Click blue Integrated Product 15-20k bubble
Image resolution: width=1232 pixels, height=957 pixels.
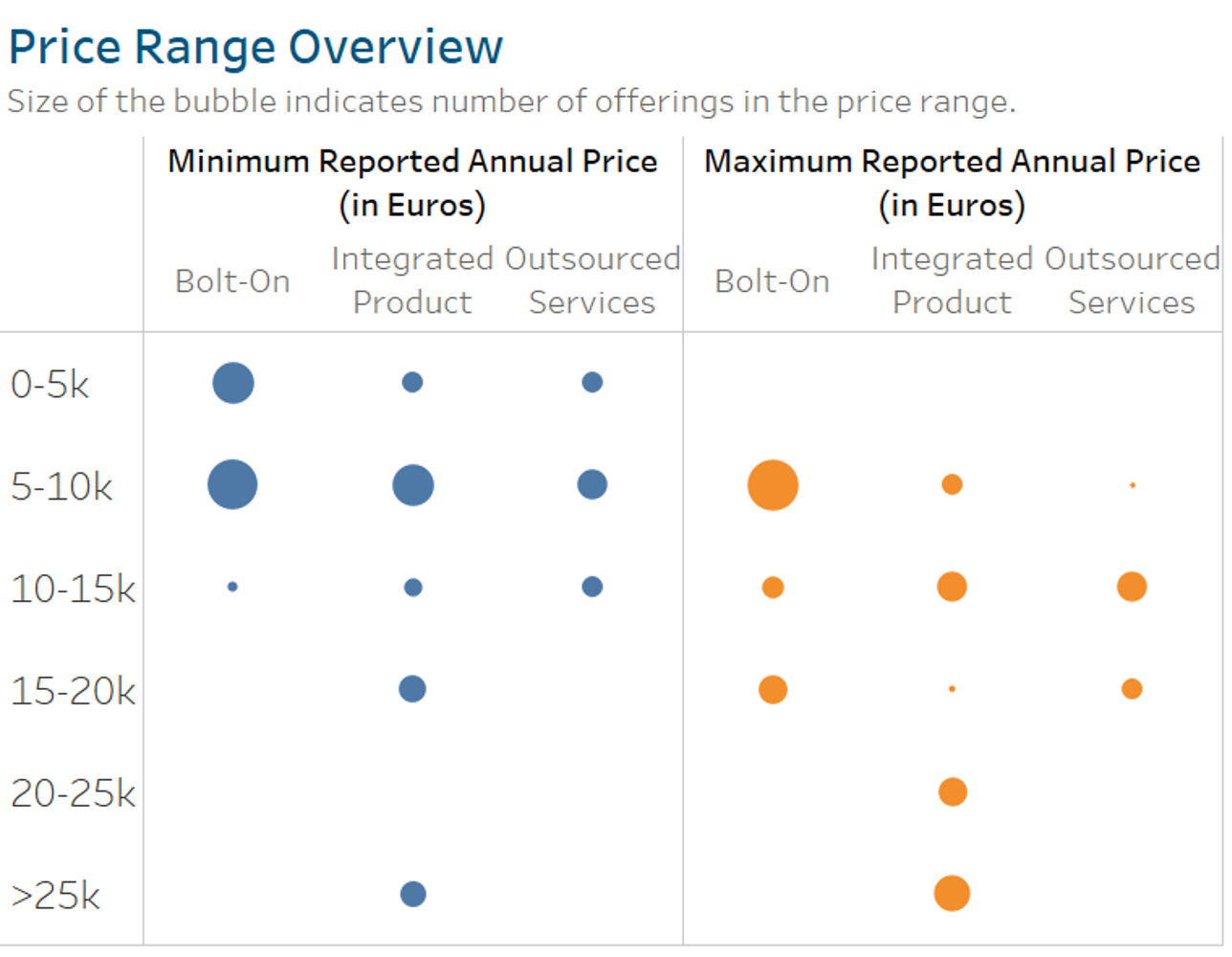click(x=412, y=689)
